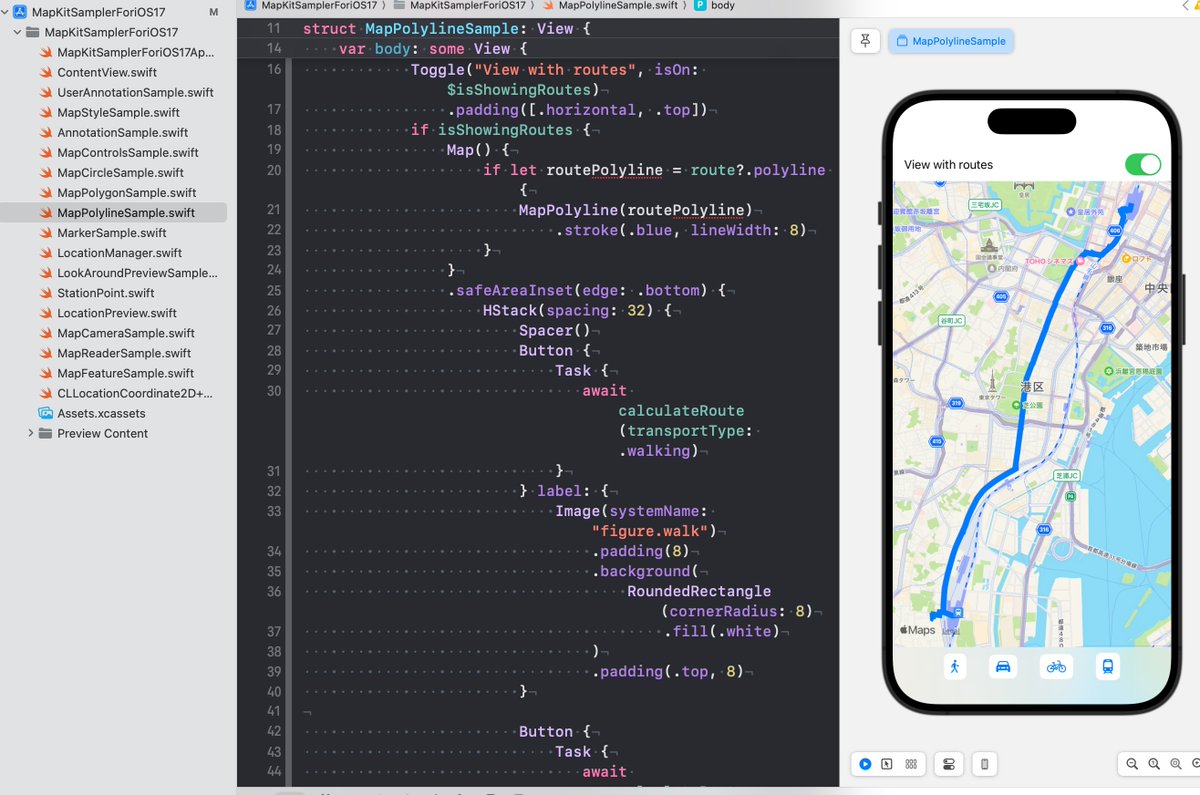The width and height of the screenshot is (1200, 795).
Task: Click the line number 20 gutter
Action: pos(273,170)
